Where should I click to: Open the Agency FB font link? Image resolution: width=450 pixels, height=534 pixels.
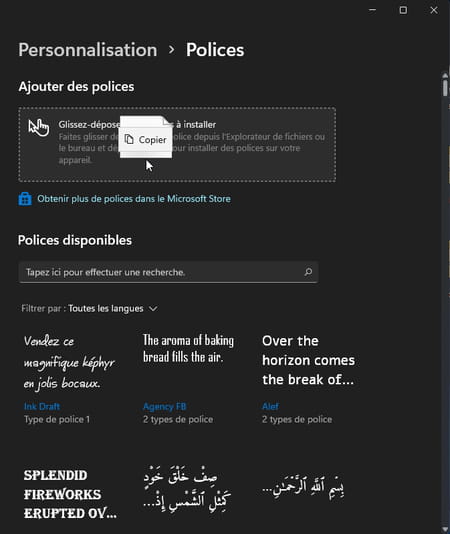[x=165, y=406]
